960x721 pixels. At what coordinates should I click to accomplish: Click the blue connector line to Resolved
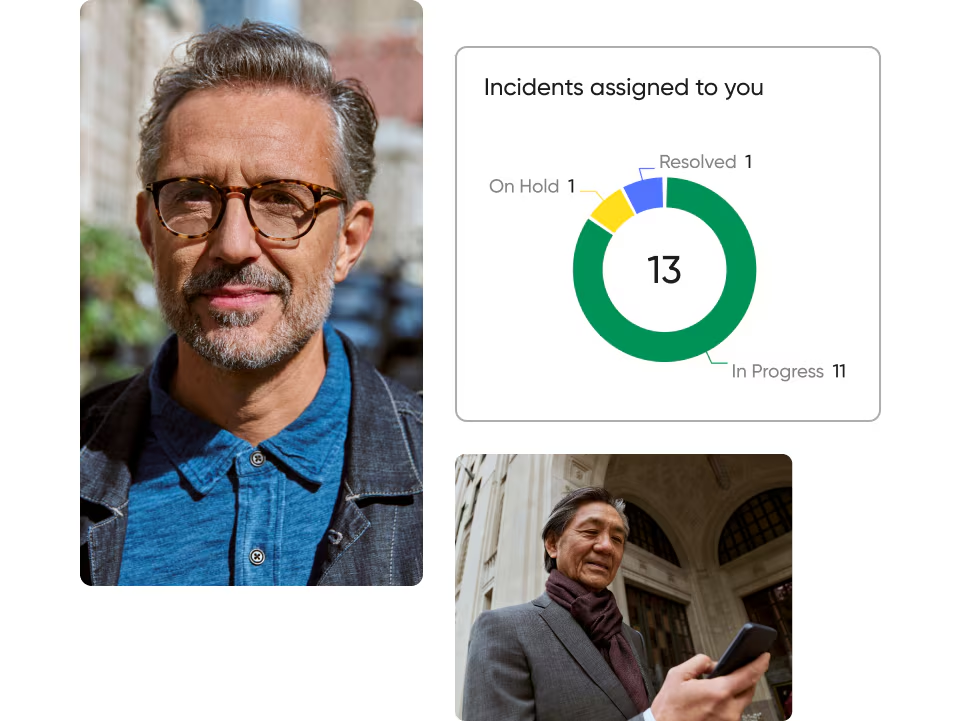coord(645,173)
